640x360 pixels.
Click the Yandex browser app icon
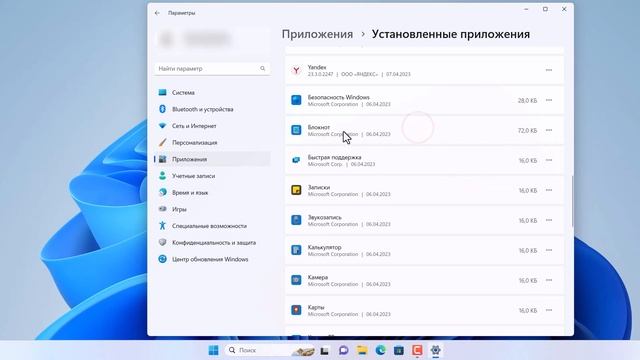296,70
